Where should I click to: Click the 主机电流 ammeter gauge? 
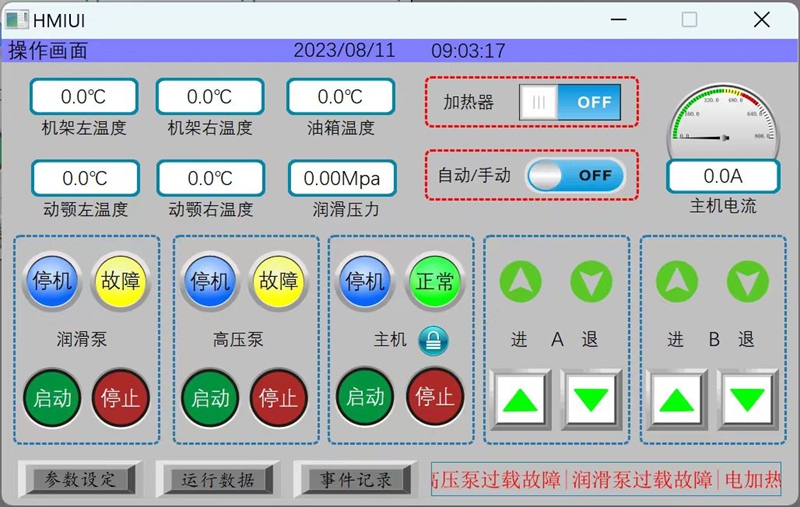(722, 117)
